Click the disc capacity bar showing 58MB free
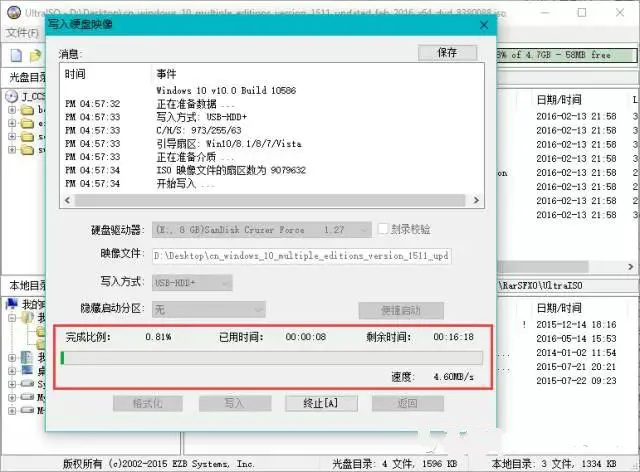Screen dimensions: 640x472 (x=567, y=55)
